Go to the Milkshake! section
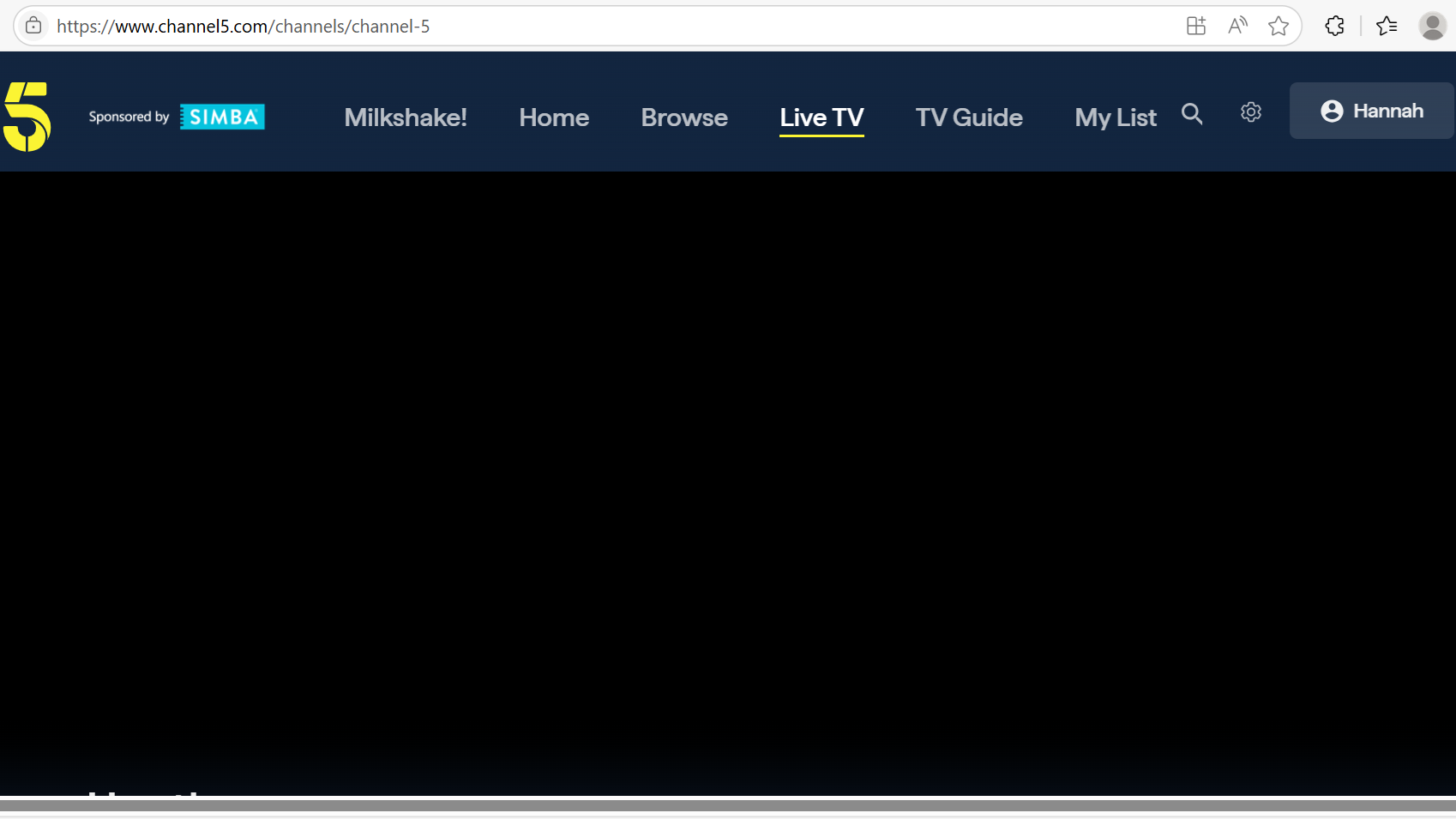 pos(406,117)
